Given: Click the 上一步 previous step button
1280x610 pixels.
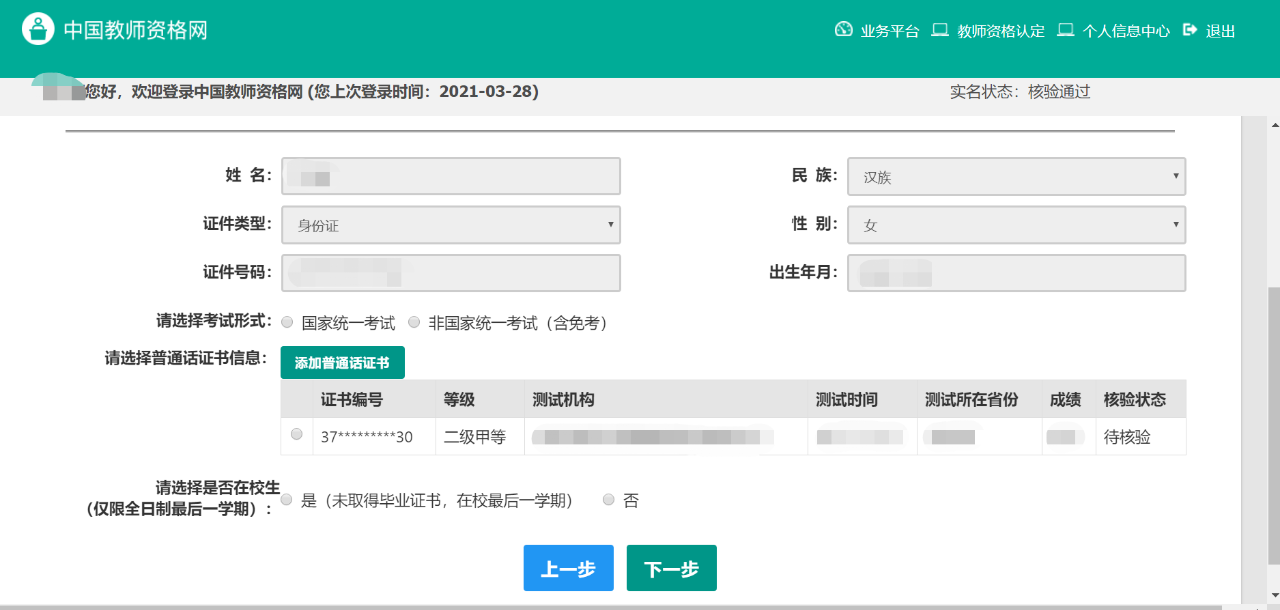Looking at the screenshot, I should click(x=568, y=569).
